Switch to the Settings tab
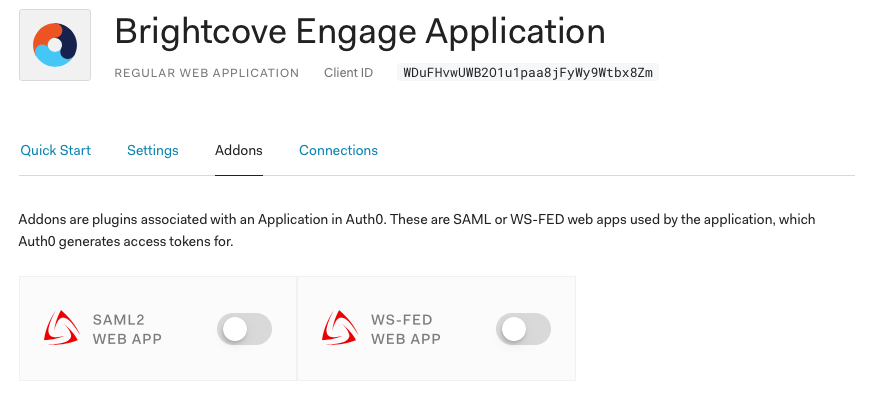 [153, 150]
